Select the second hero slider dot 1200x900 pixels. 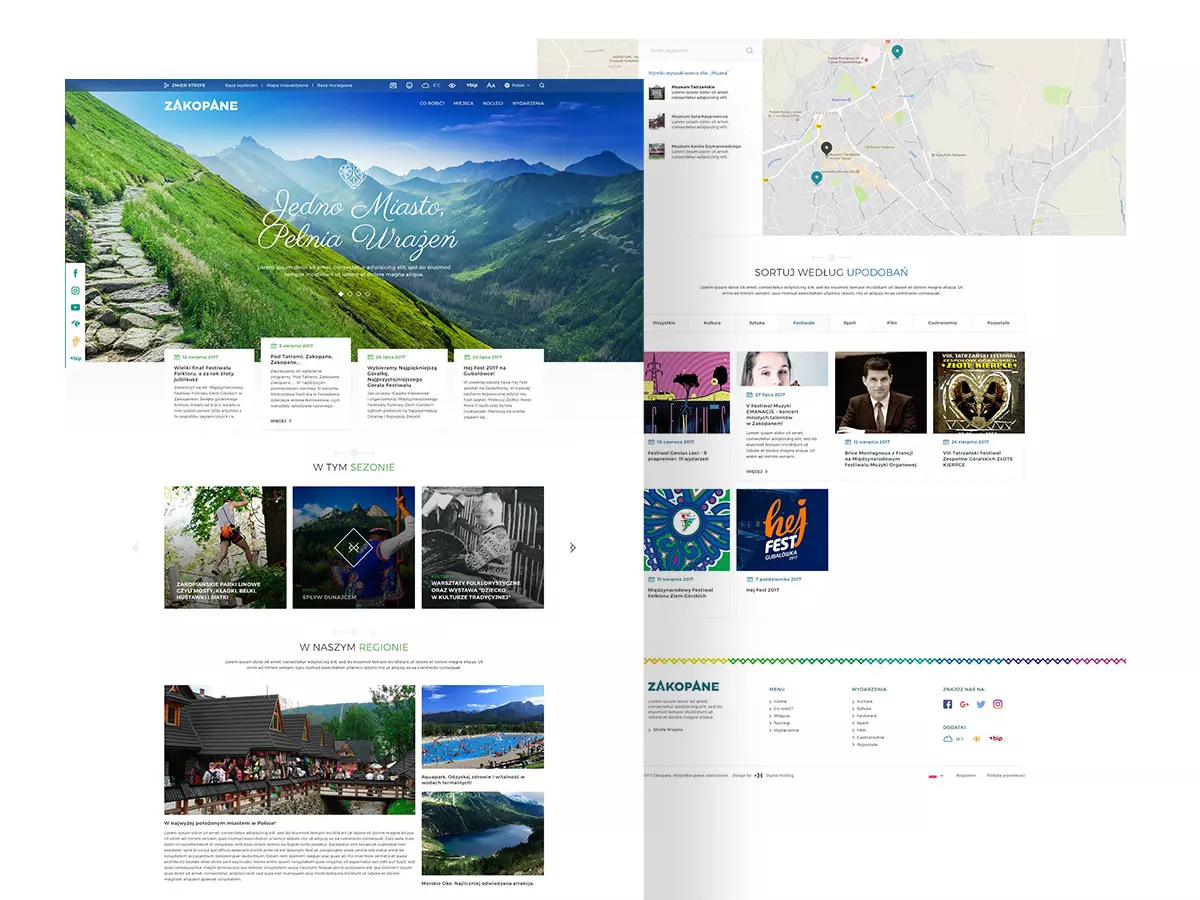click(x=351, y=295)
